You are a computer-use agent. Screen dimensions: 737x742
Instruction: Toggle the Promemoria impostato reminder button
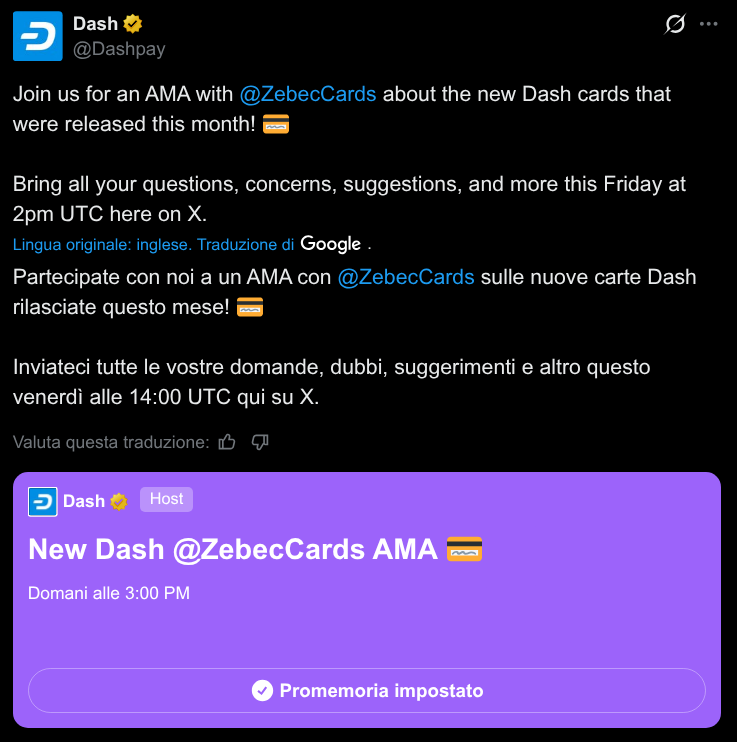367,690
